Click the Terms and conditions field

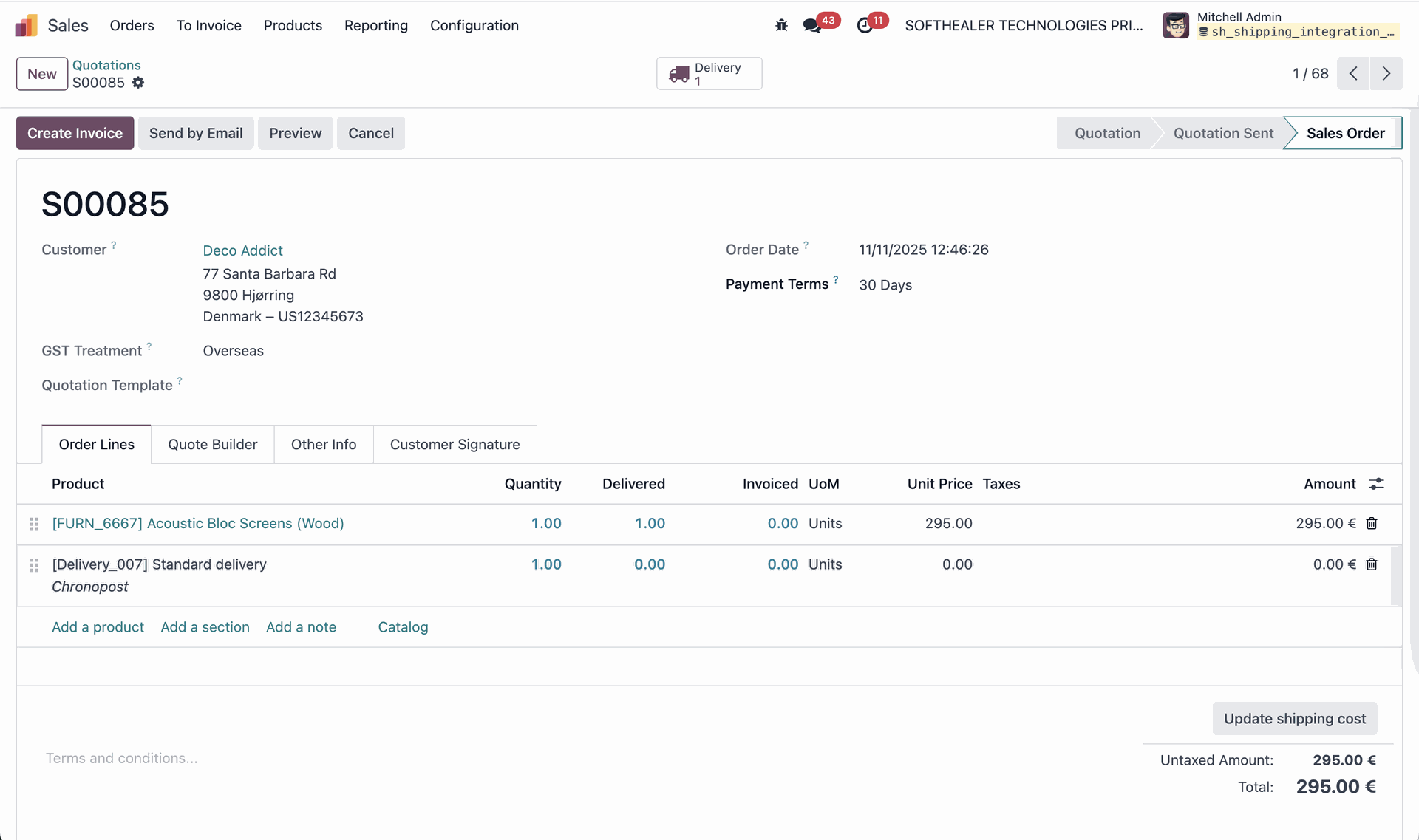(x=122, y=758)
